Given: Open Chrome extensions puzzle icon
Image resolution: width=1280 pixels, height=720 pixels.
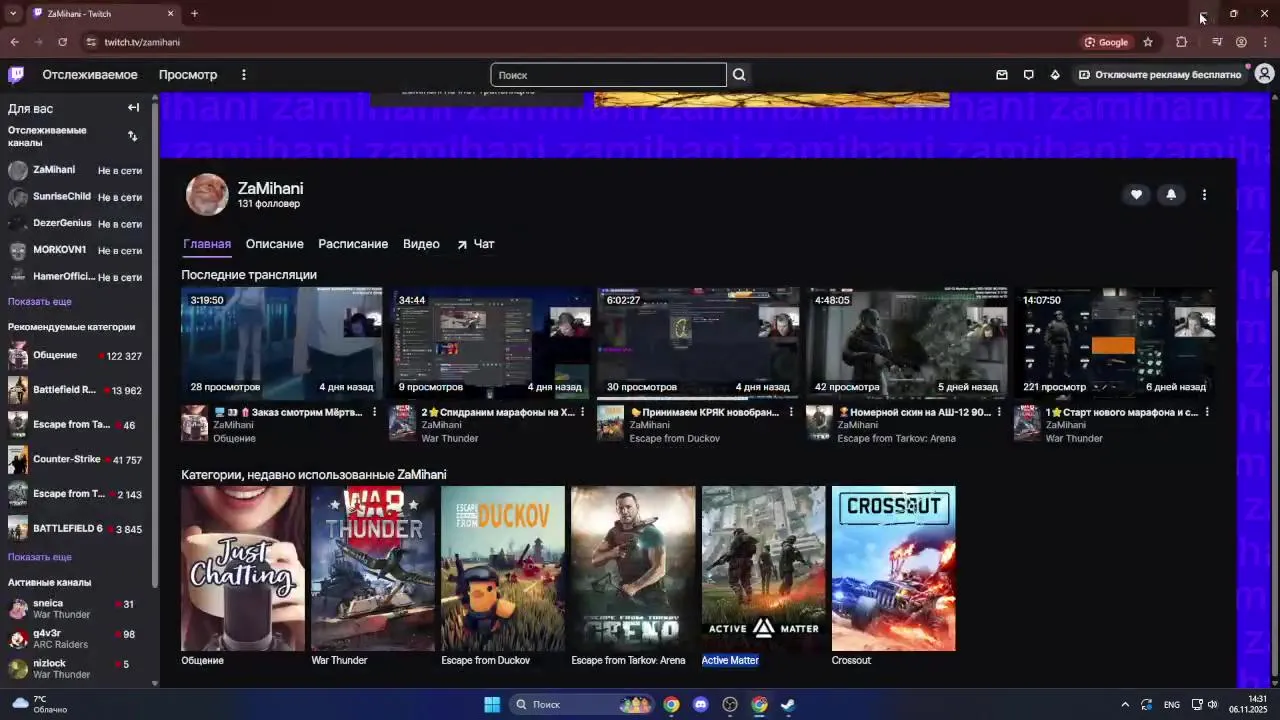Looking at the screenshot, I should [x=1182, y=42].
